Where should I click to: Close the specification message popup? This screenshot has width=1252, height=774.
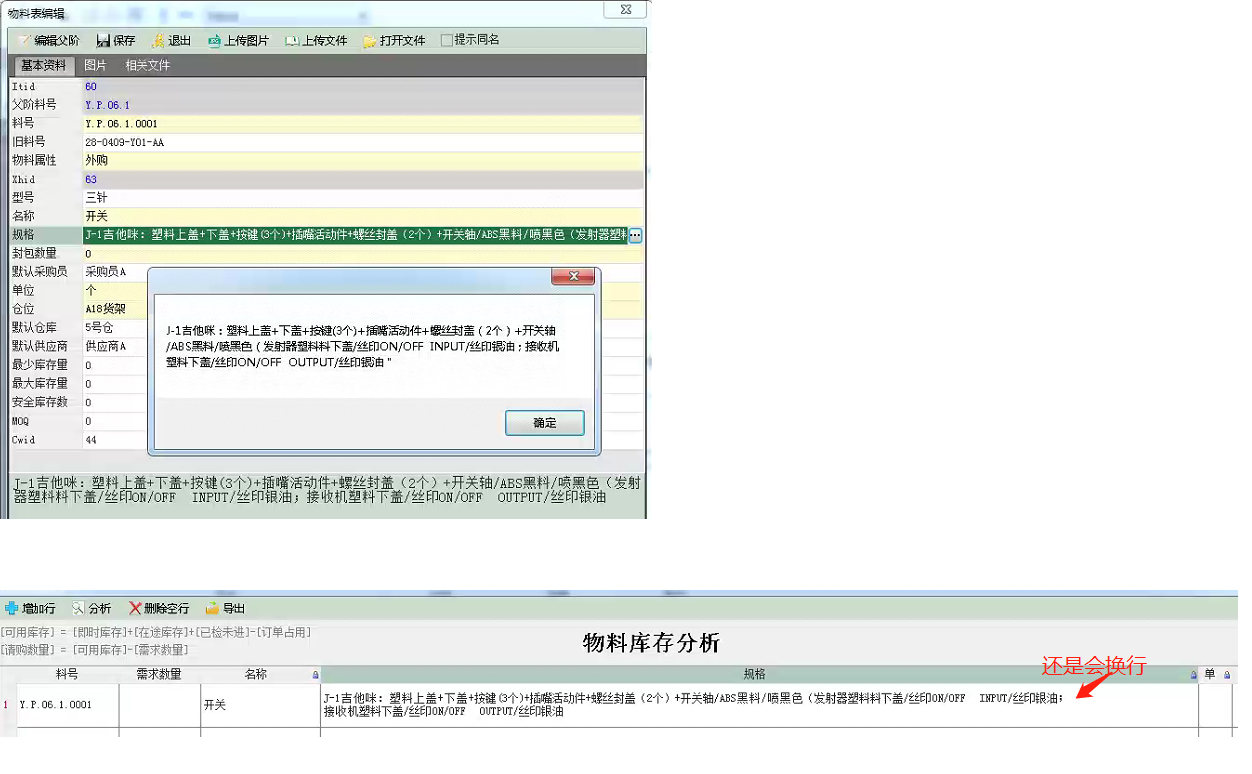click(573, 276)
